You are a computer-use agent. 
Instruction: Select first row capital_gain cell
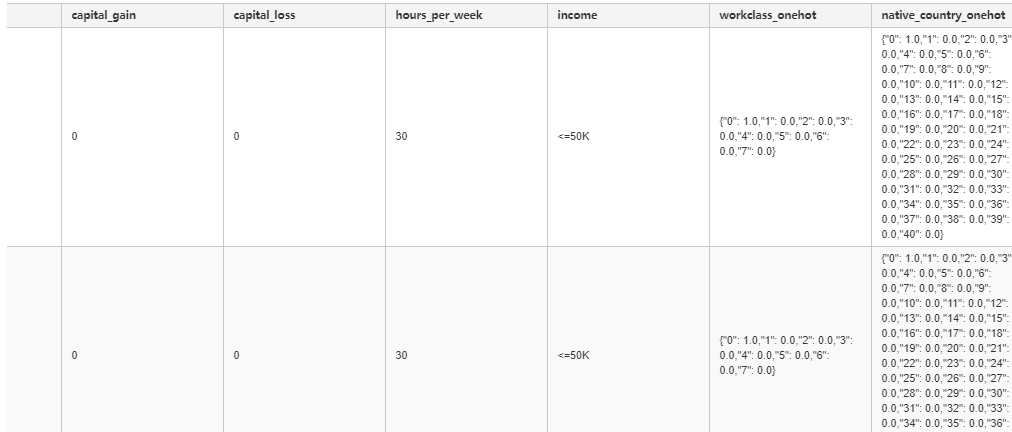[x=143, y=137]
